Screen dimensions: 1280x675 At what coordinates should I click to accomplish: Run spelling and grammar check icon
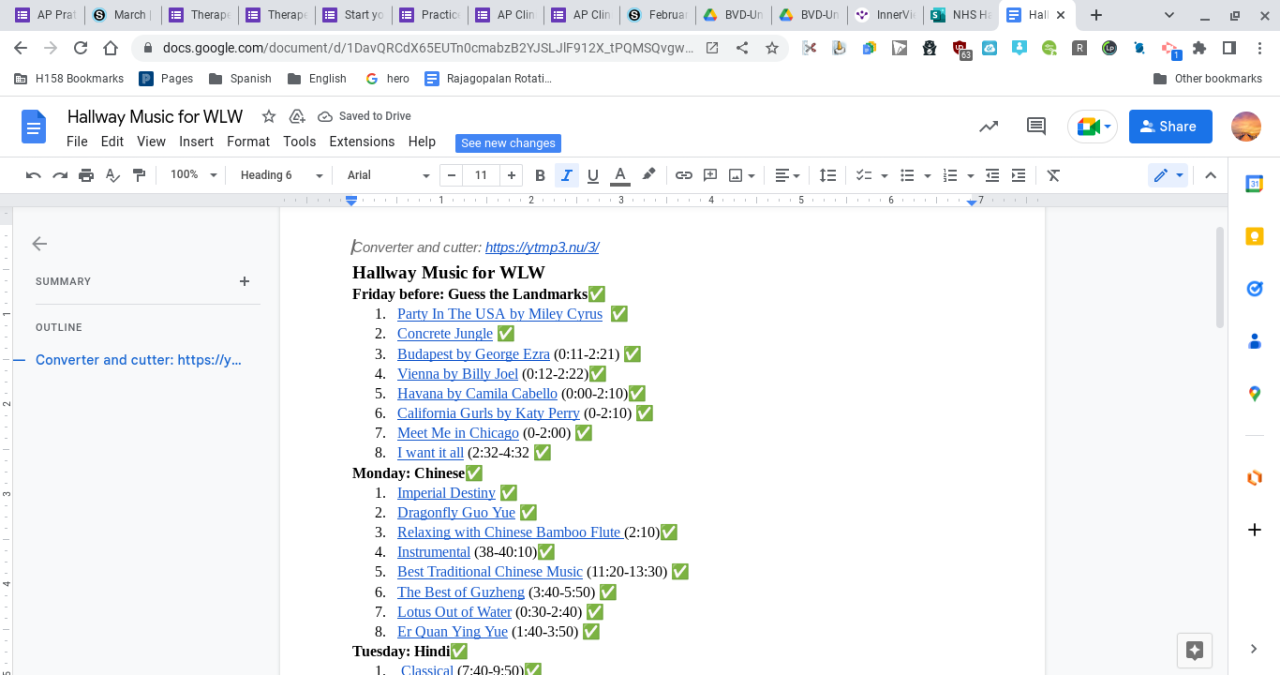pos(113,175)
